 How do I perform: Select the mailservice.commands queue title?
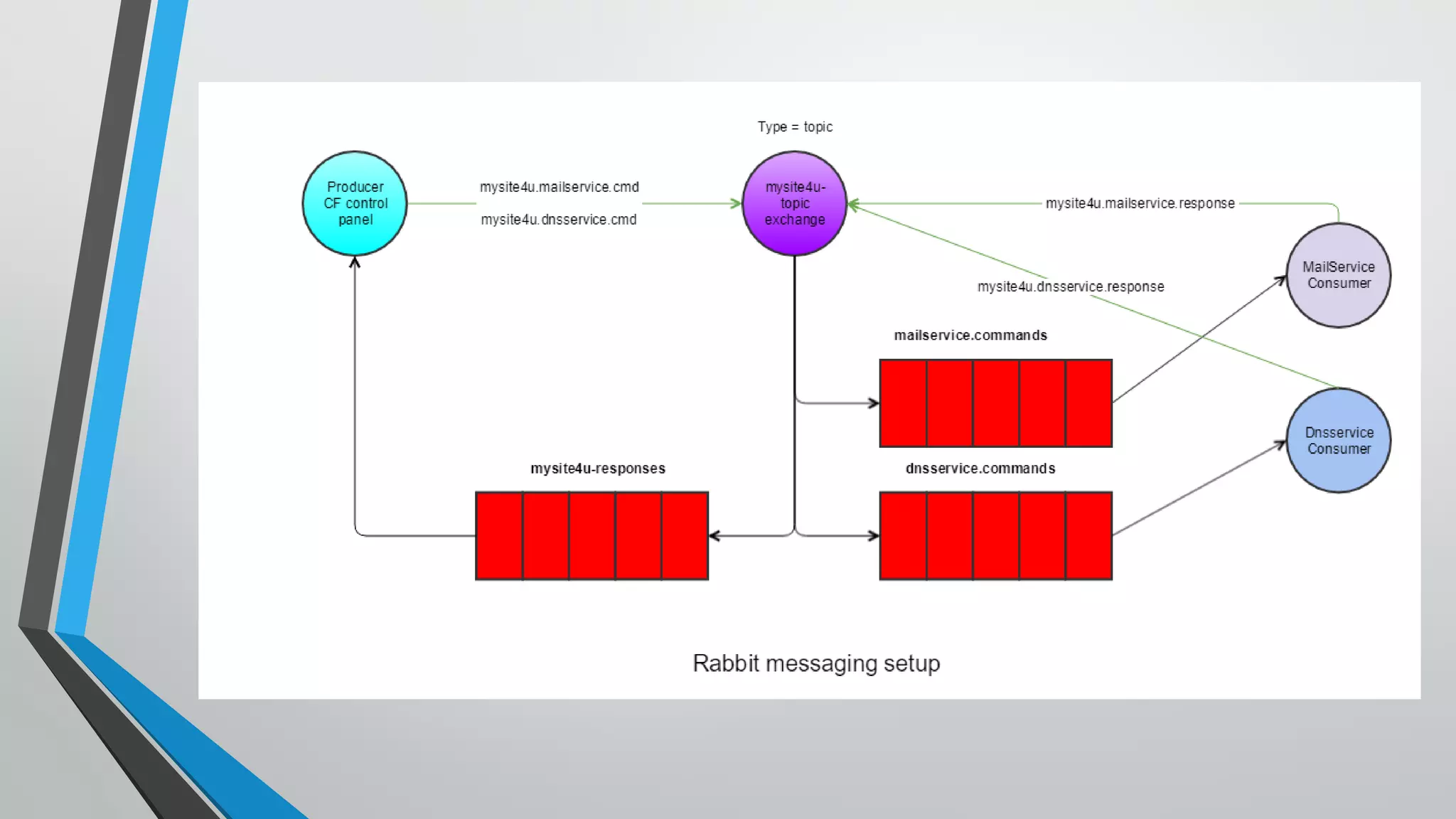tap(970, 335)
